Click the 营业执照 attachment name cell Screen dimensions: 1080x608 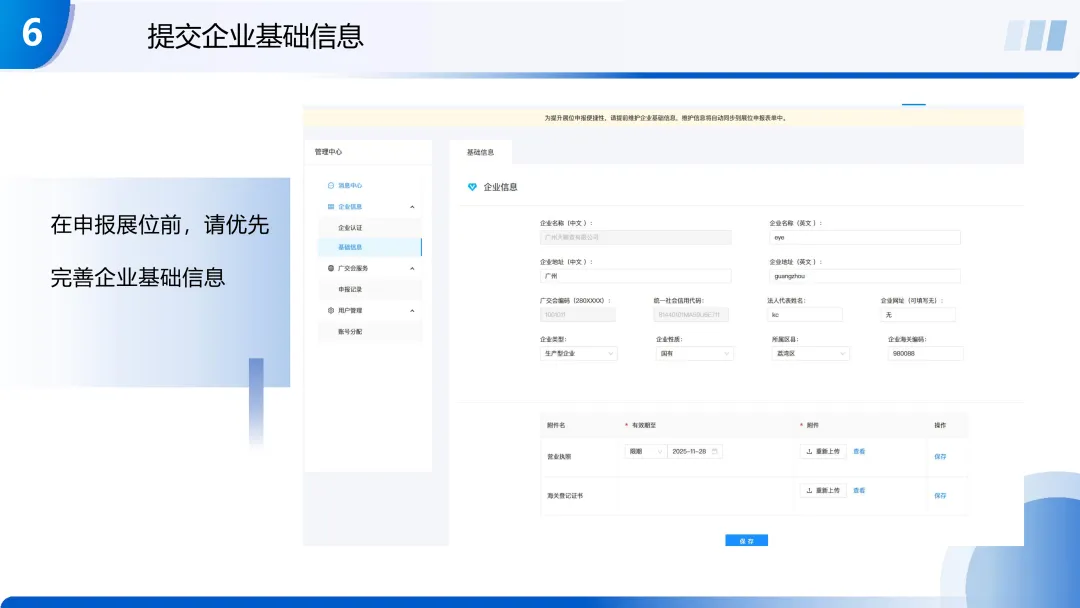pos(559,457)
